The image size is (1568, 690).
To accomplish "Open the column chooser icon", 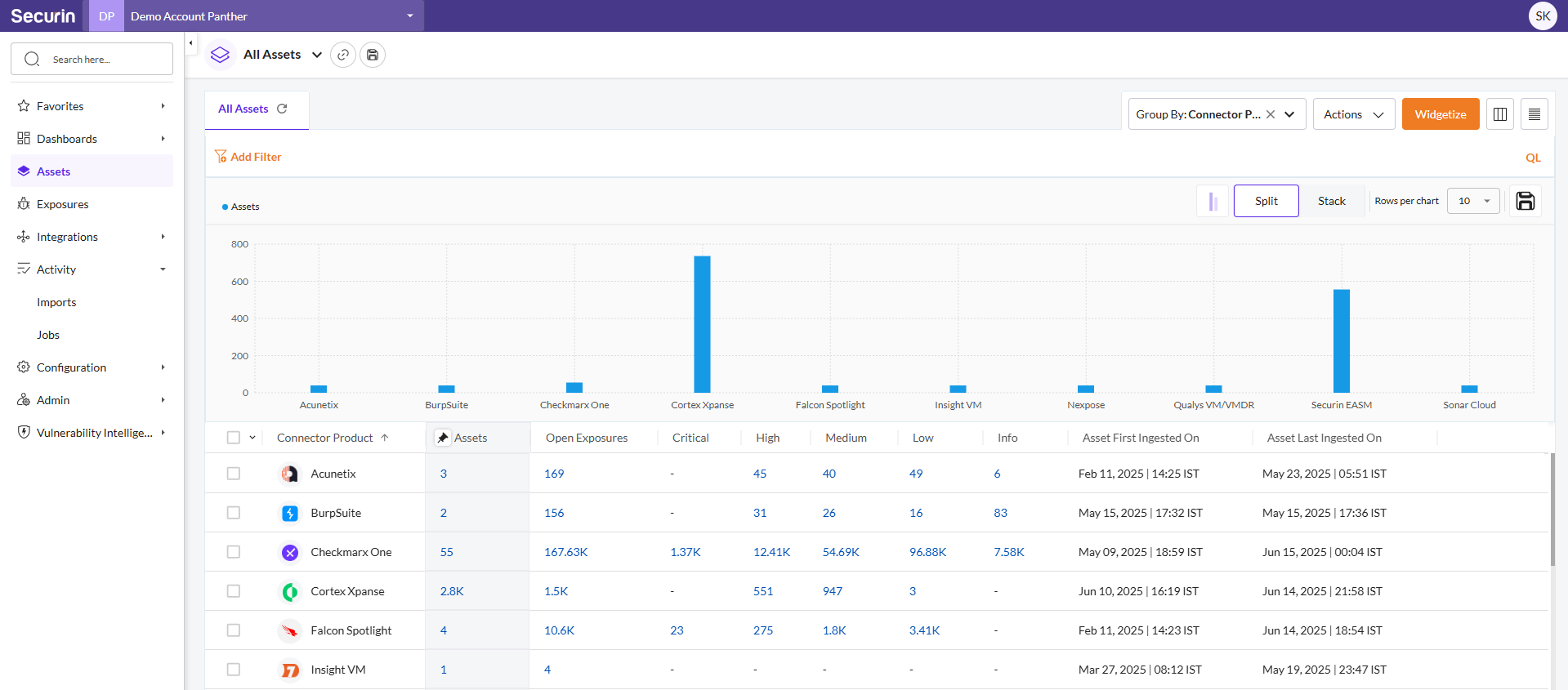I will click(x=1500, y=114).
